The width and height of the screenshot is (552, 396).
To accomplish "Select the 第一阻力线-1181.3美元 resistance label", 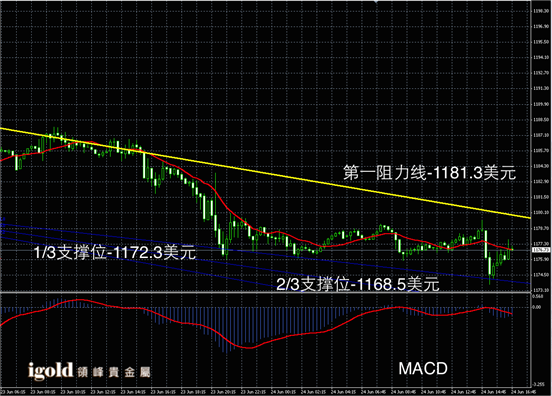I will click(429, 173).
